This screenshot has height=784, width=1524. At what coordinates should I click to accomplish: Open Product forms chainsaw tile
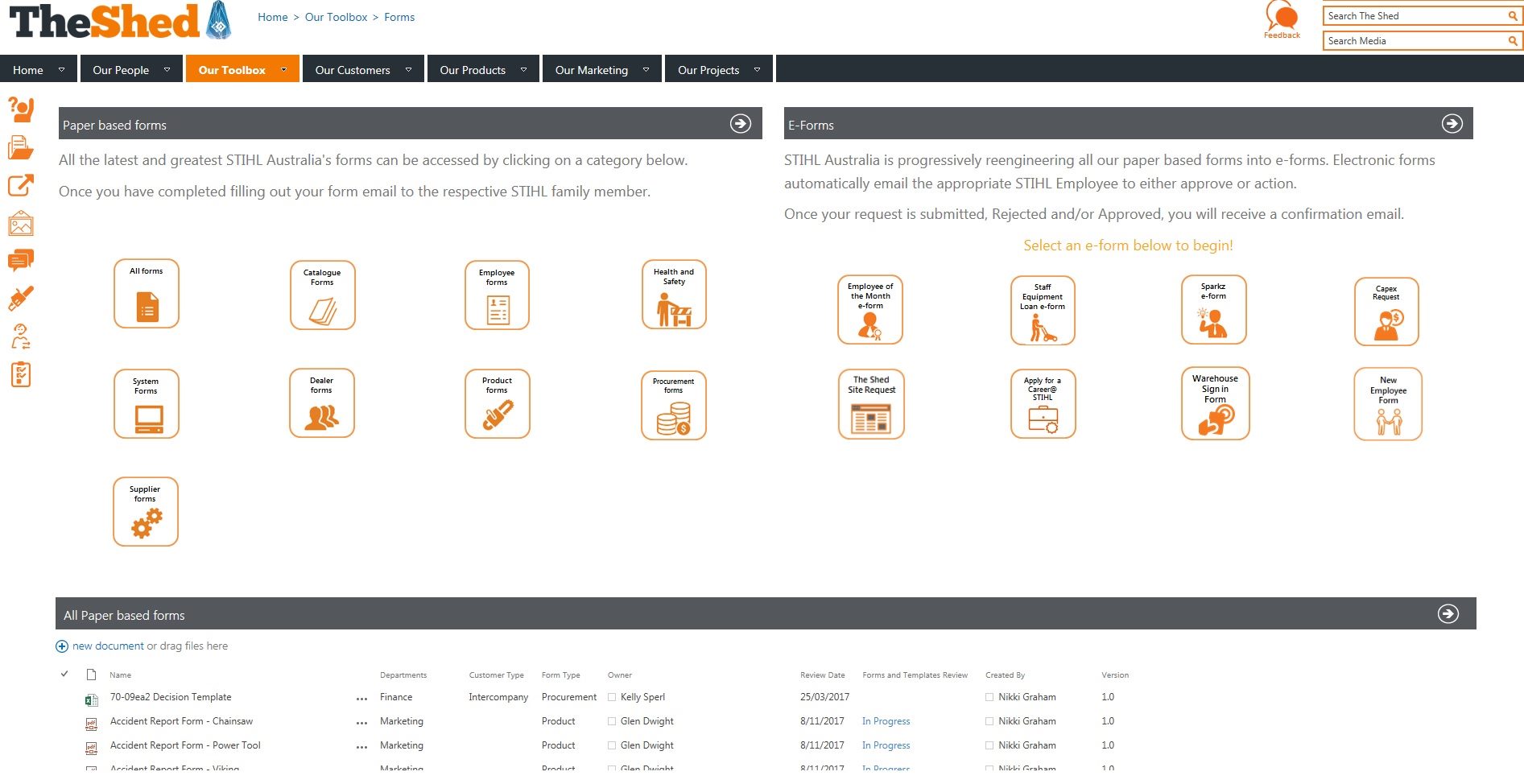(x=497, y=403)
